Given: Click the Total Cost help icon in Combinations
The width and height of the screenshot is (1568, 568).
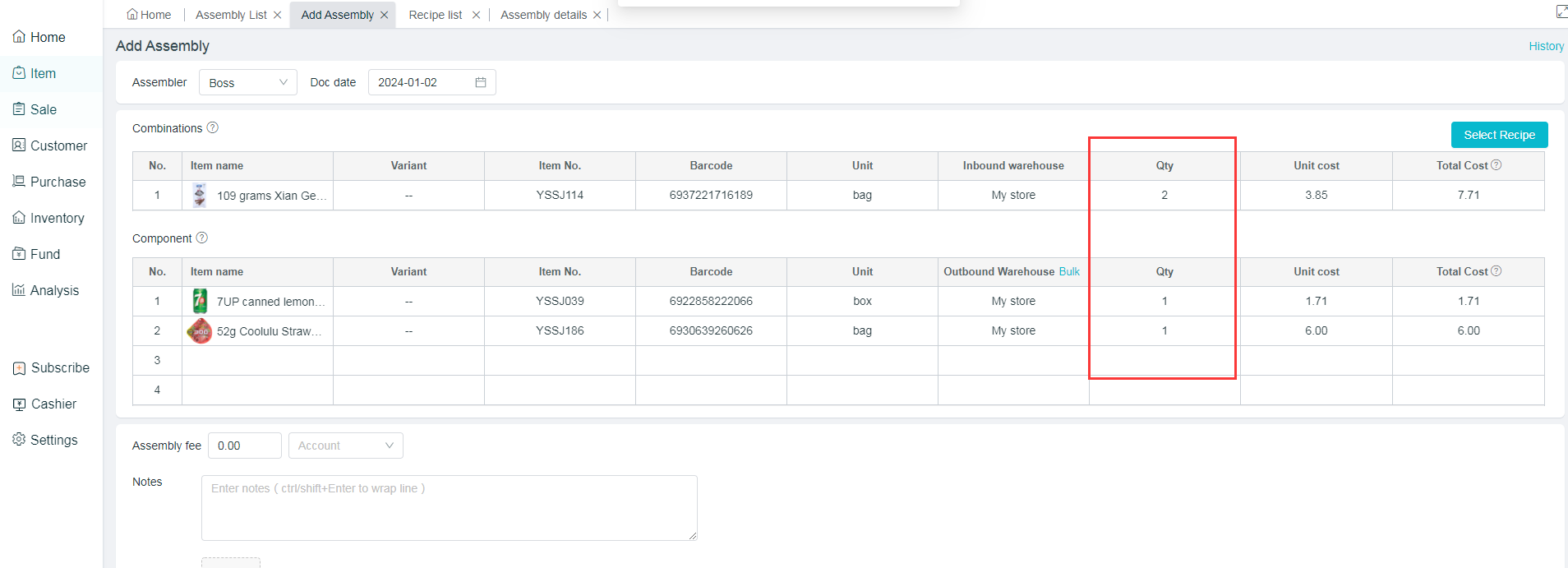Looking at the screenshot, I should tap(1497, 165).
